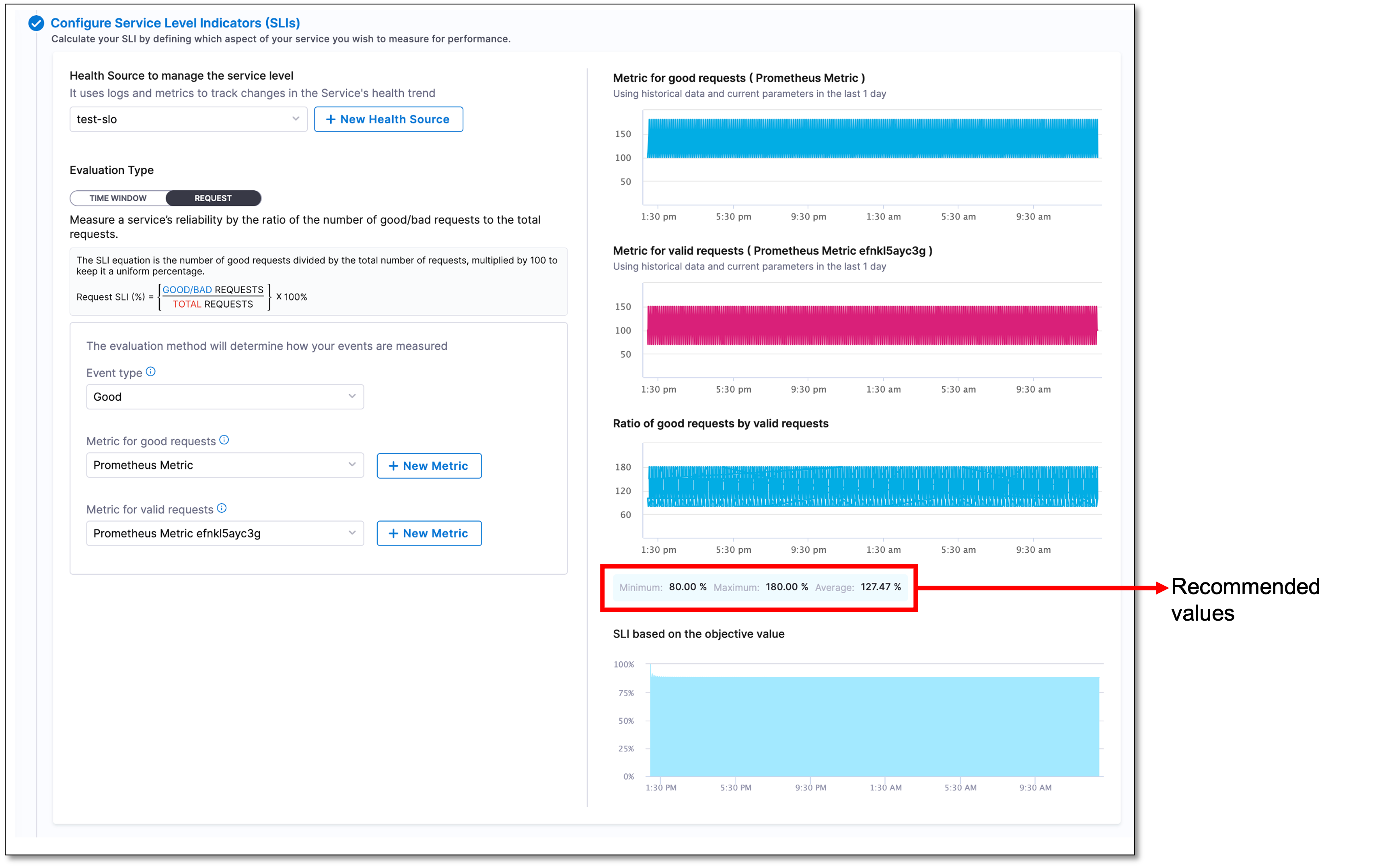Click plus icon on New Health Source button
Screen dimensions: 1386x868
pos(331,119)
